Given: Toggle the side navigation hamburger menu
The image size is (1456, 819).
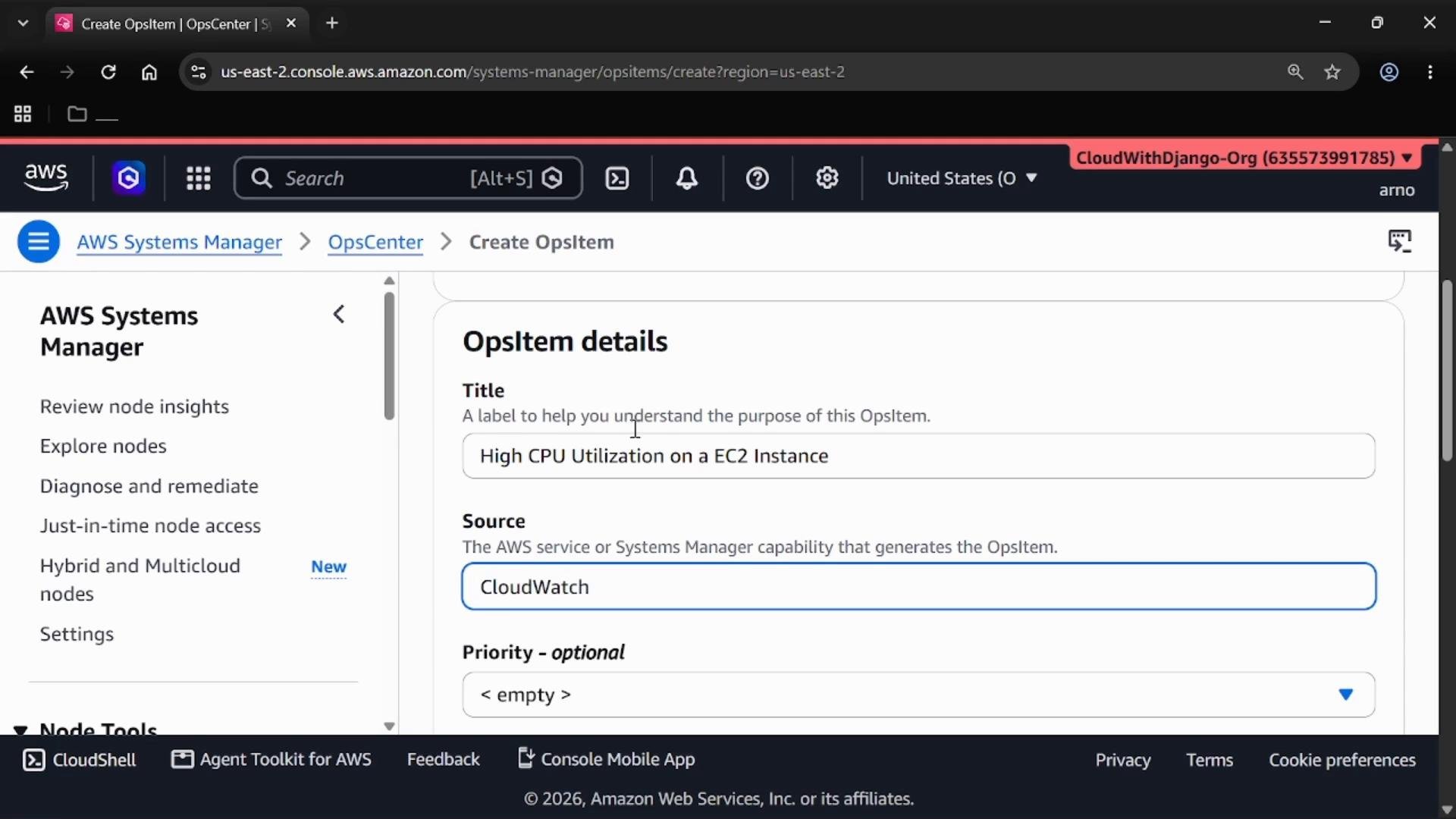Looking at the screenshot, I should (x=39, y=242).
